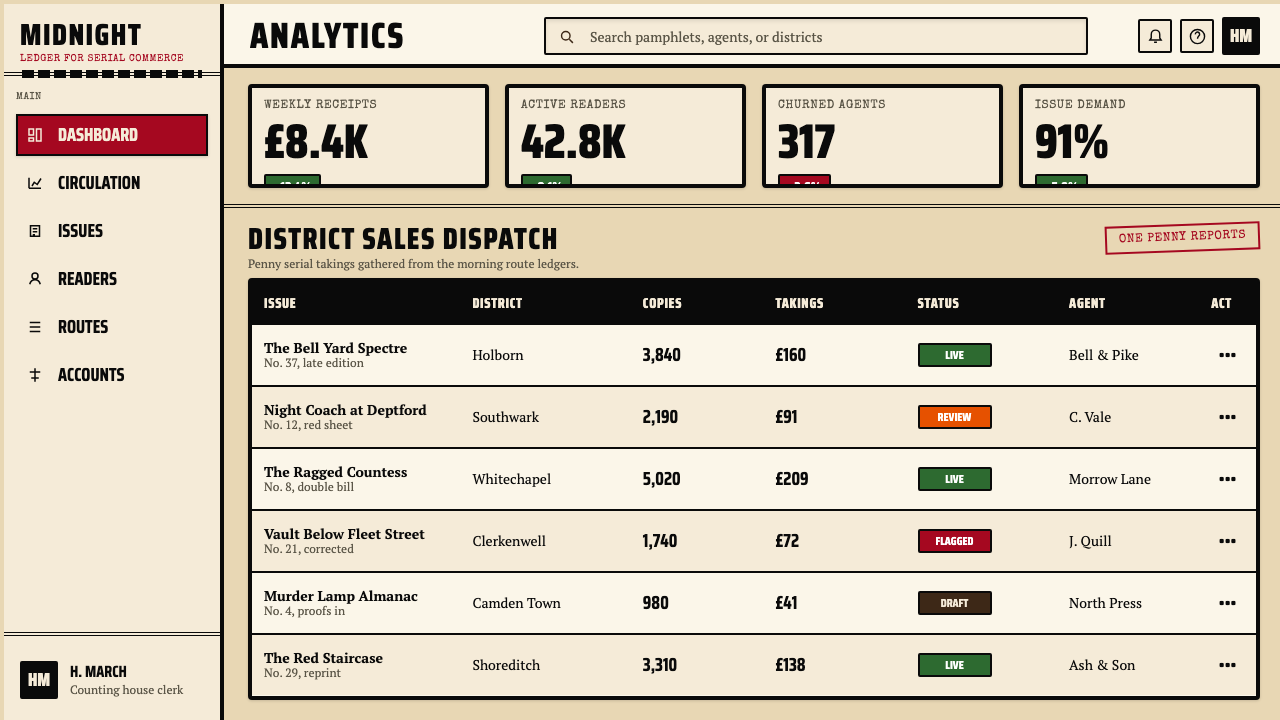
Task: Open the help question-mark icon
Action: 1197,37
